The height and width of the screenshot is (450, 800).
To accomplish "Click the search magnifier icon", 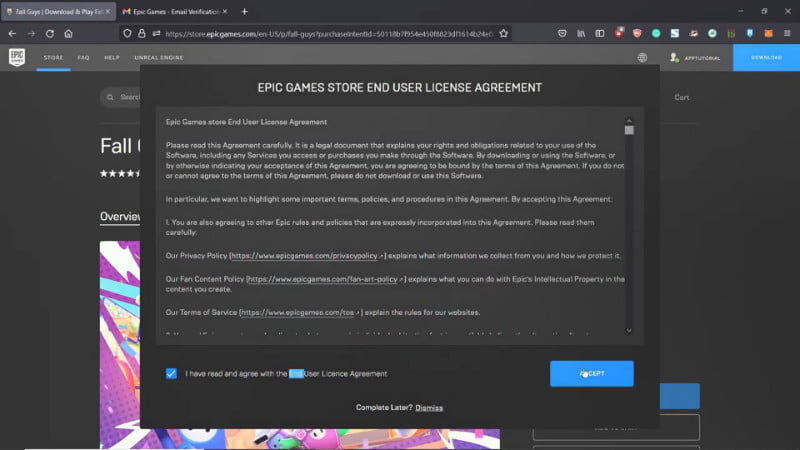I will [x=110, y=97].
